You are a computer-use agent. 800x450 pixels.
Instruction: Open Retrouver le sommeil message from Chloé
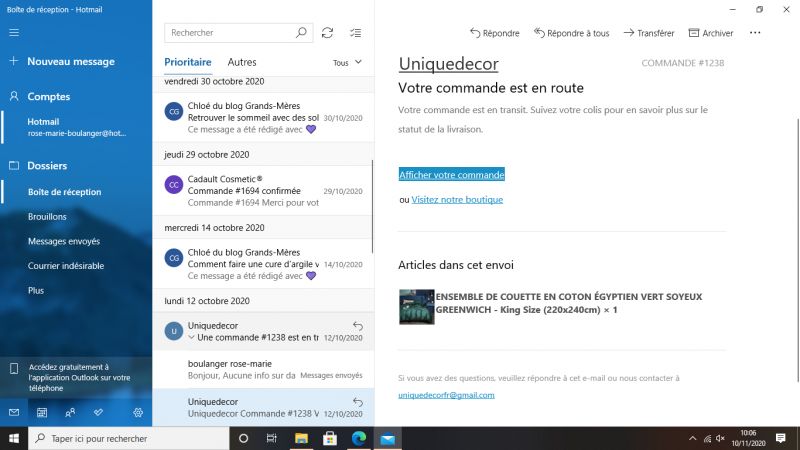pos(263,117)
